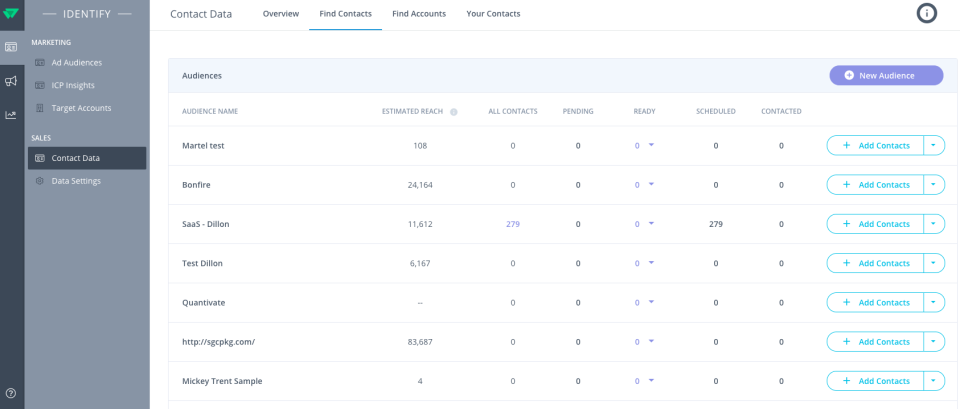Click the help question mark icon

coord(11,393)
